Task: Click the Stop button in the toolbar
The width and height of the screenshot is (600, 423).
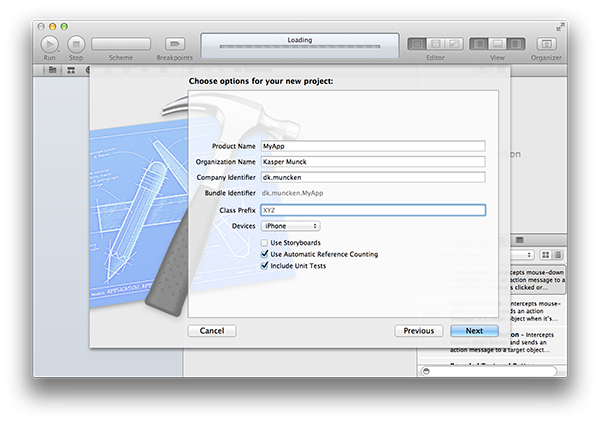Action: pyautogui.click(x=76, y=44)
